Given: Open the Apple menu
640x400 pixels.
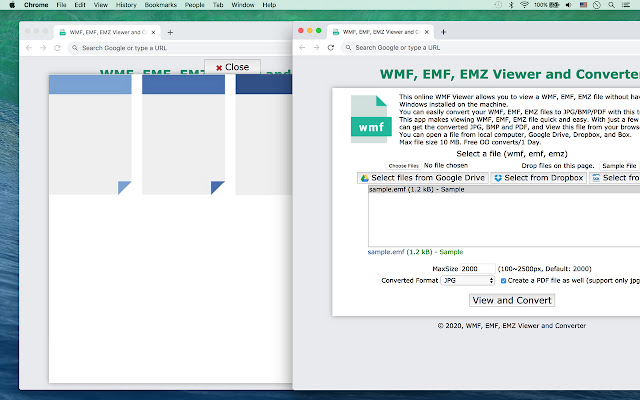Looking at the screenshot, I should tap(12, 5).
